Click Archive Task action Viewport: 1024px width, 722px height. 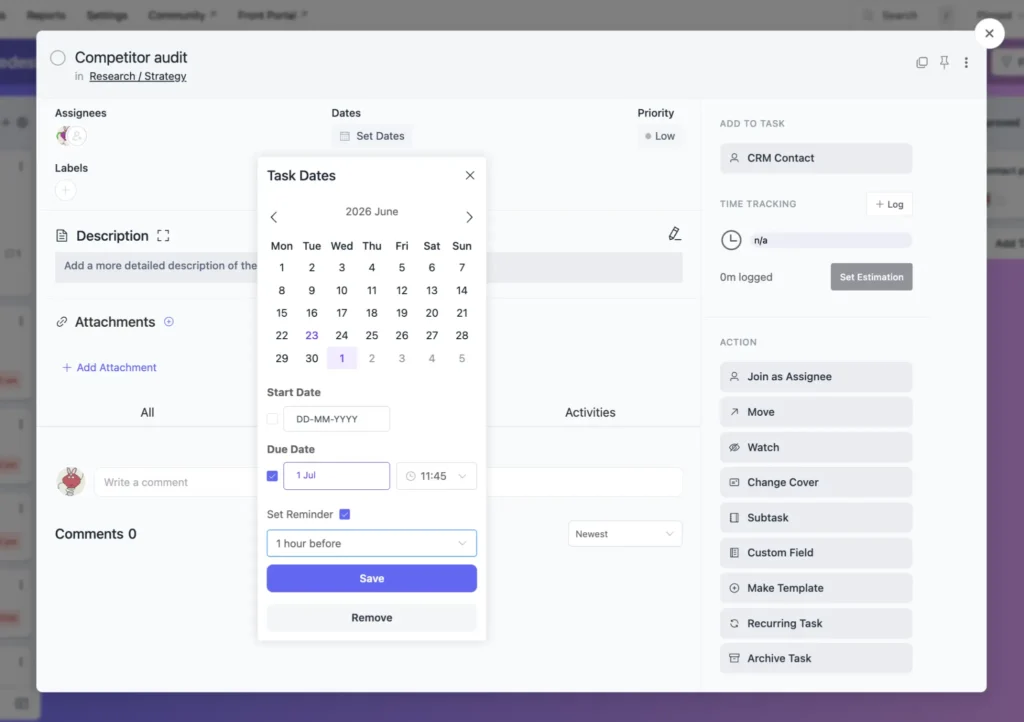(816, 659)
